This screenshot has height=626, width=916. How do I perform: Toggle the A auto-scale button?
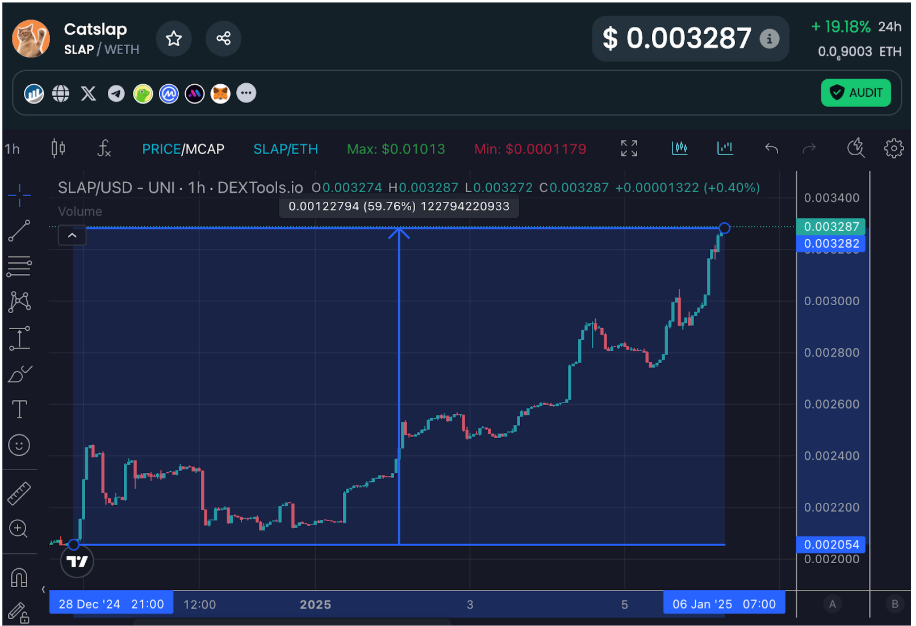pyautogui.click(x=832, y=604)
